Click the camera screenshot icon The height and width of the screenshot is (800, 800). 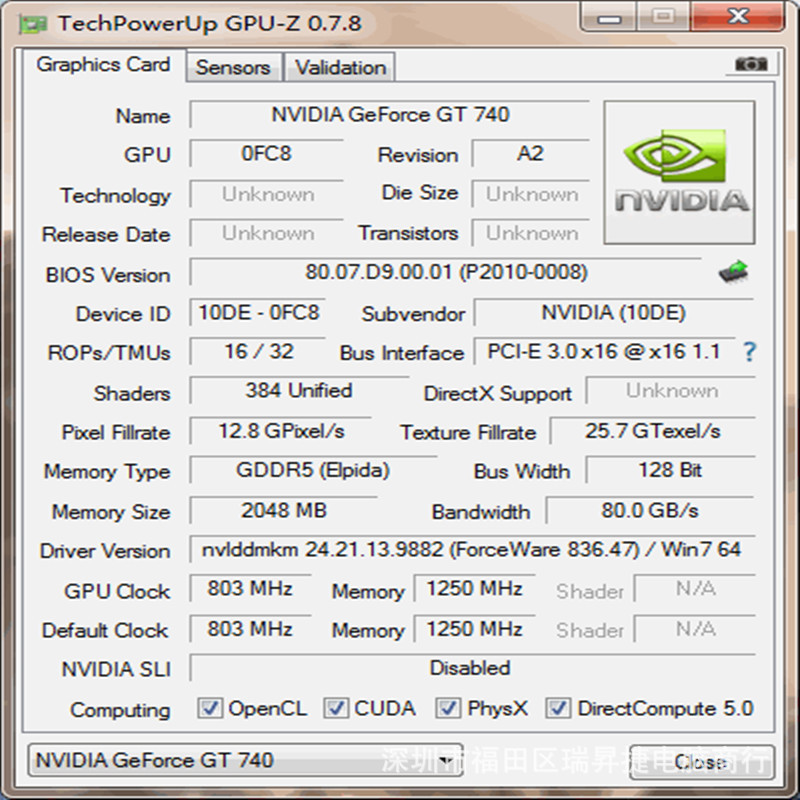point(751,64)
